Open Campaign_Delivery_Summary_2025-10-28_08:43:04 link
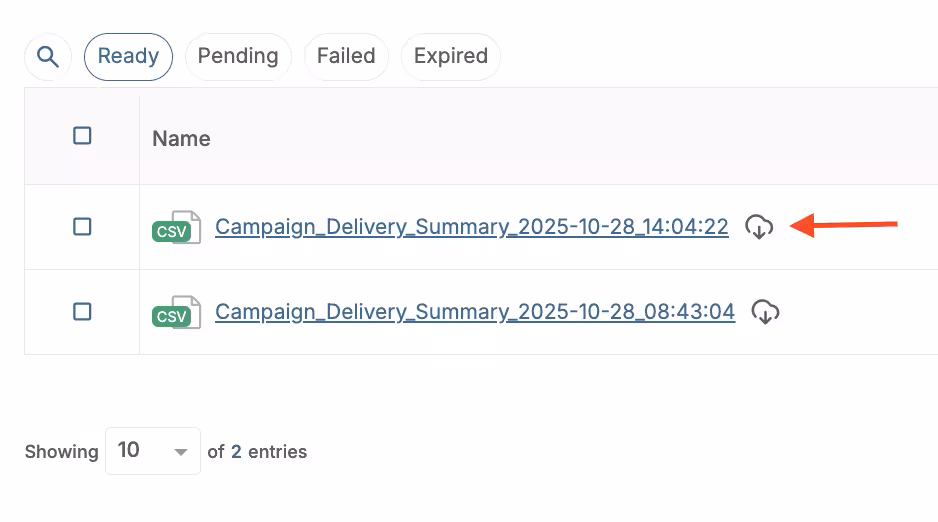 [475, 312]
